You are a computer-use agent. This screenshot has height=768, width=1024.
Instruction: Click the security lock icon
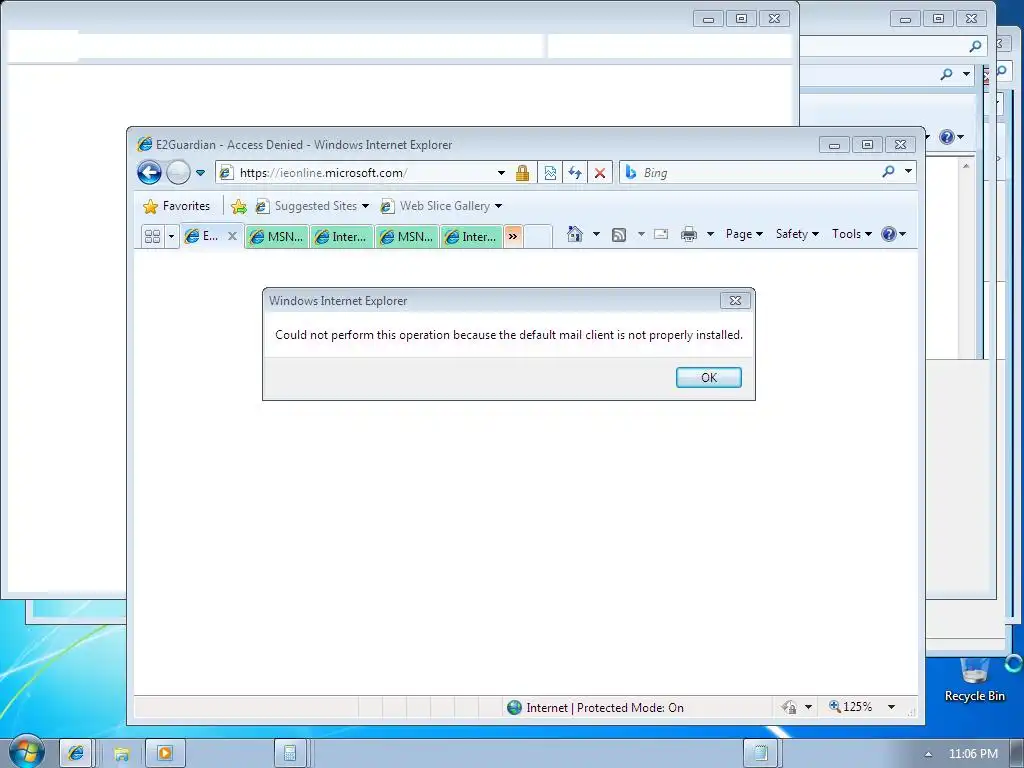pos(522,173)
